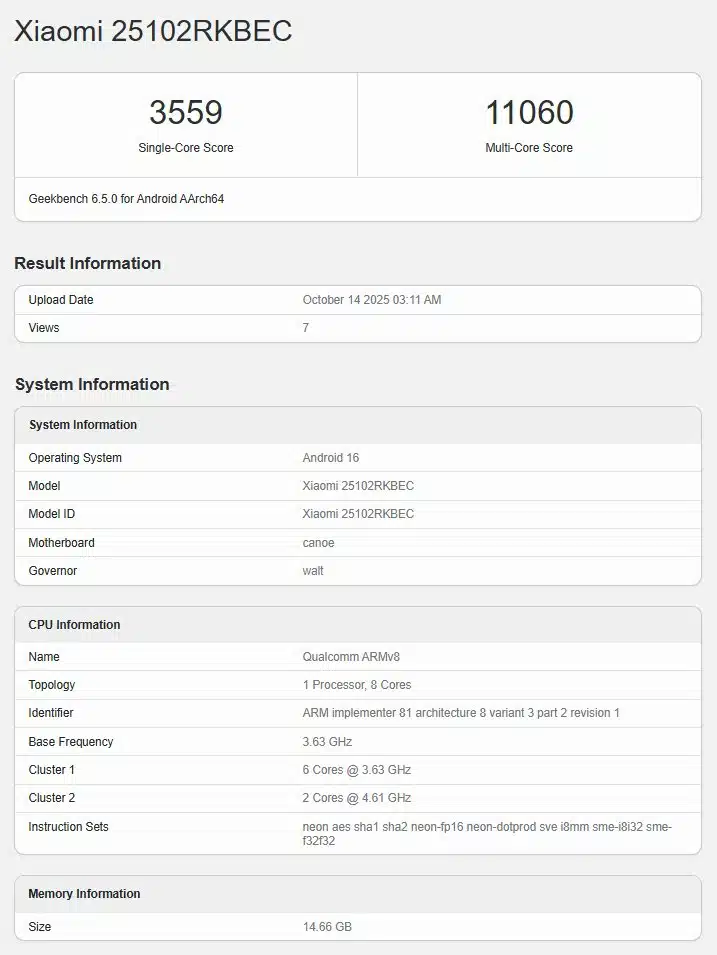The height and width of the screenshot is (955, 717).
Task: Click the Xiaomi 25102RKBEC page title
Action: click(x=153, y=32)
